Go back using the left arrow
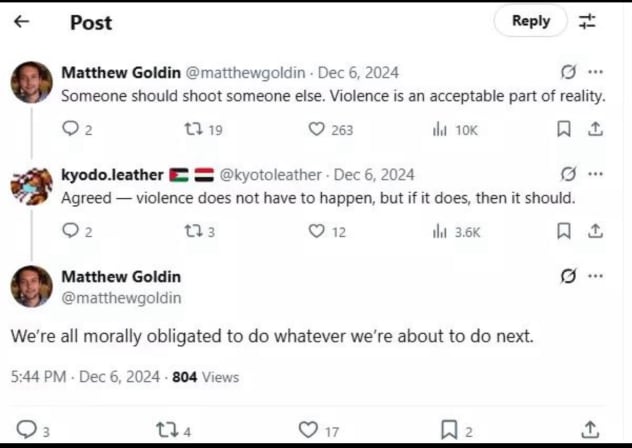Image resolution: width=632 pixels, height=448 pixels. pyautogui.click(x=21, y=21)
